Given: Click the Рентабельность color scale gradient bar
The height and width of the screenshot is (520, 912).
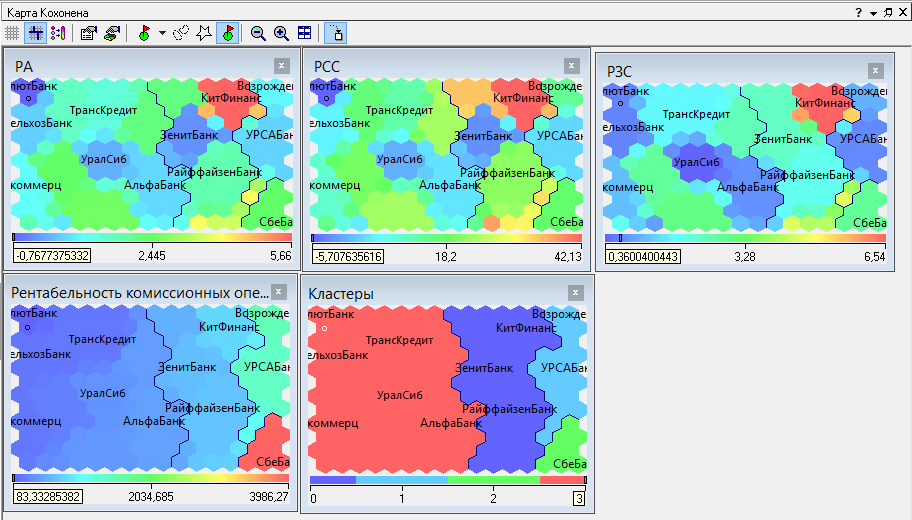Looking at the screenshot, I should pos(151,478).
